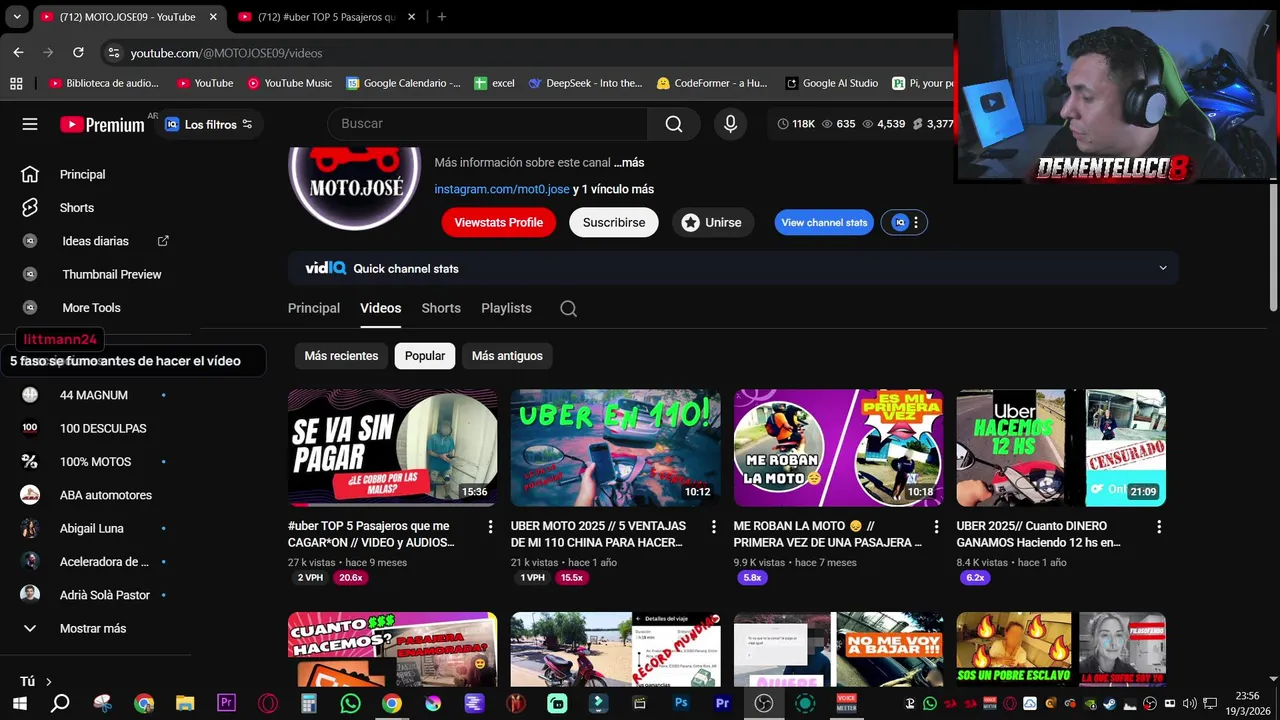The image size is (1280, 720).
Task: Expand channel description with ...más
Action: tap(629, 162)
